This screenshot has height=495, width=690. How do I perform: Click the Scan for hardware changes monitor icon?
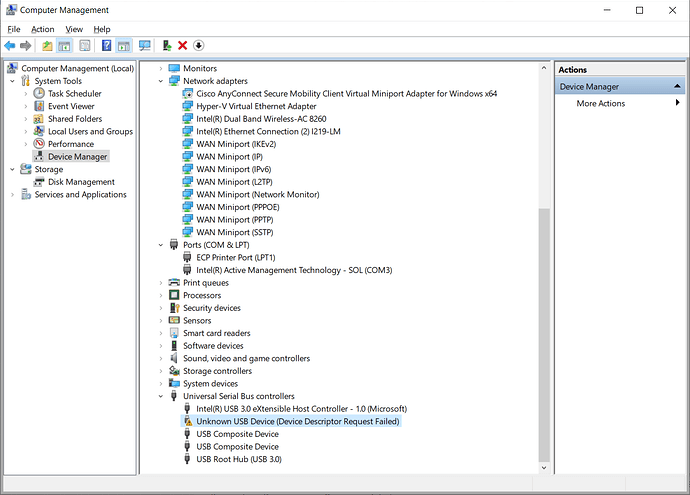[144, 45]
